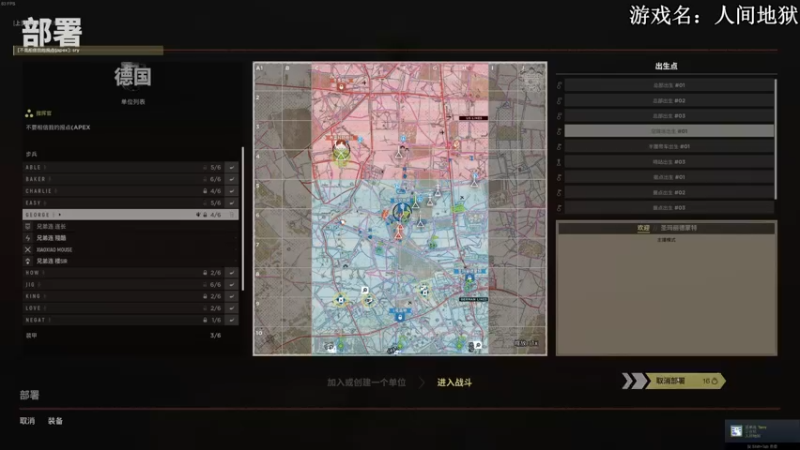Join EASY squad with its checkmark button
Screen dimensions: 800x450
tap(232, 203)
